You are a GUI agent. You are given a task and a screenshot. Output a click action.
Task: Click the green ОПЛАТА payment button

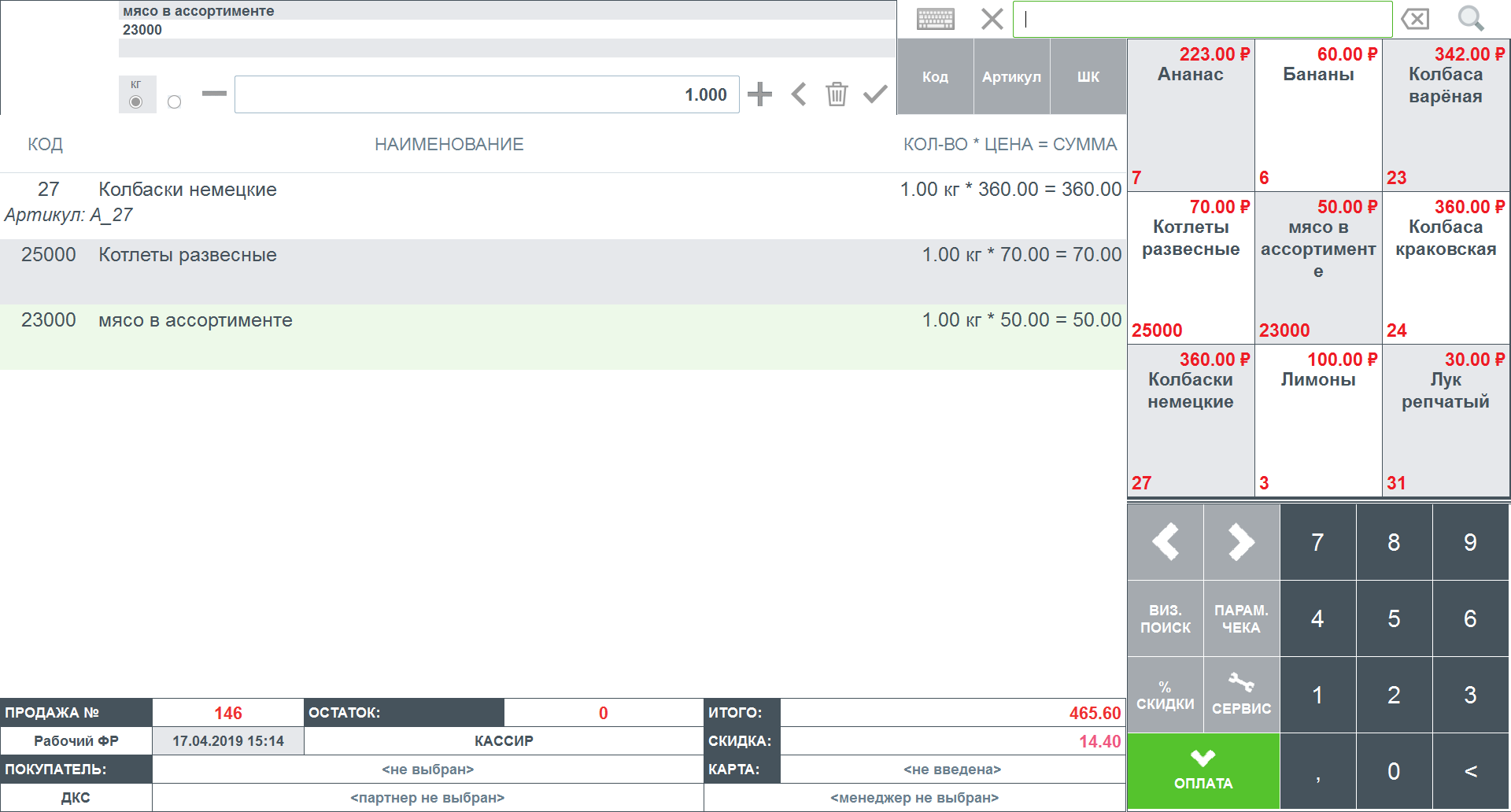(x=1203, y=770)
